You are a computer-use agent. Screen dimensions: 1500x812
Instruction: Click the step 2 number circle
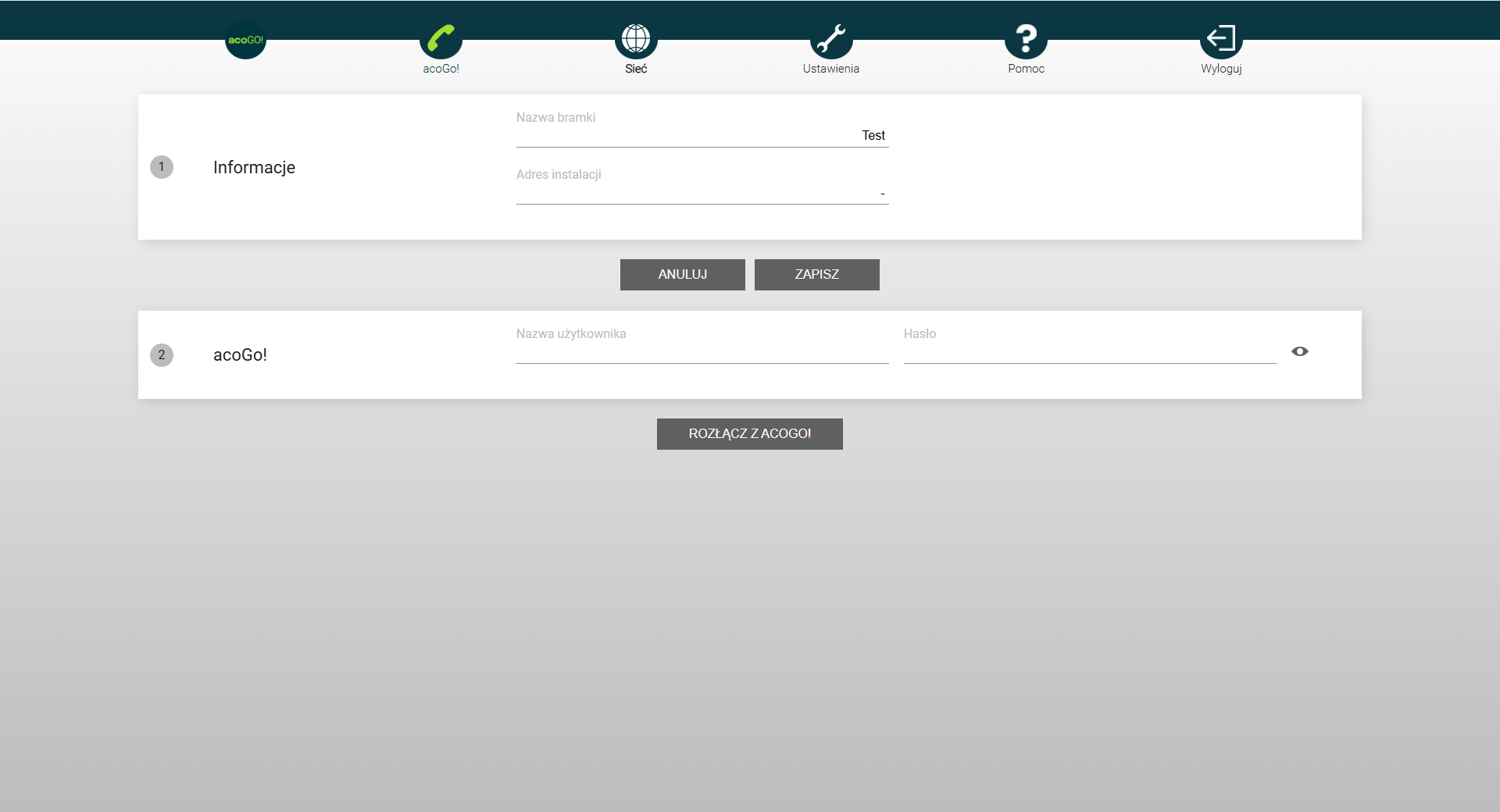pos(162,355)
